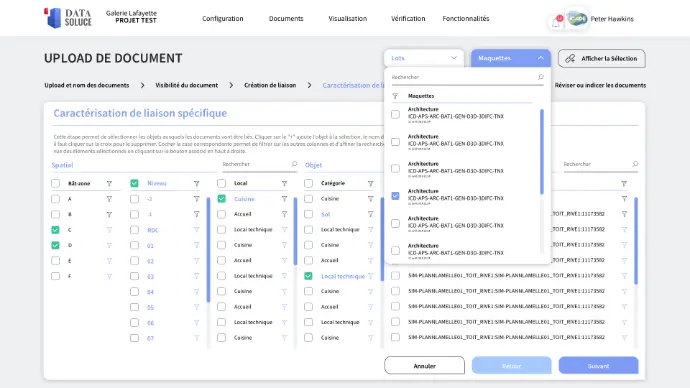Viewport: 690px width, 388px height.
Task: Open Peter Hawkins profile avatar
Action: tap(577, 18)
